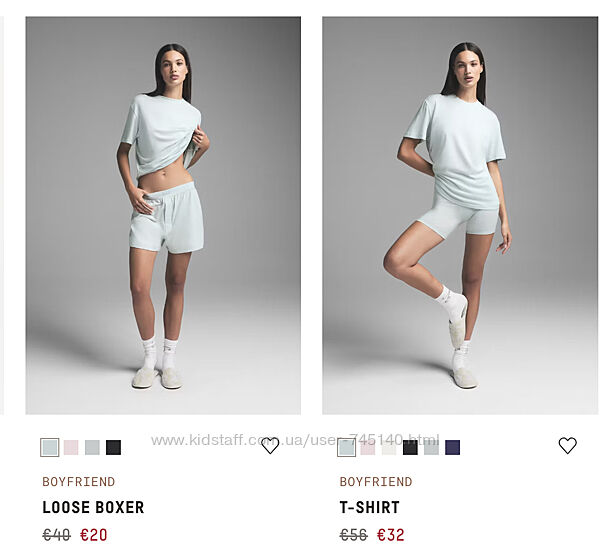Select light blue swatch for T-Shirt

click(x=347, y=447)
